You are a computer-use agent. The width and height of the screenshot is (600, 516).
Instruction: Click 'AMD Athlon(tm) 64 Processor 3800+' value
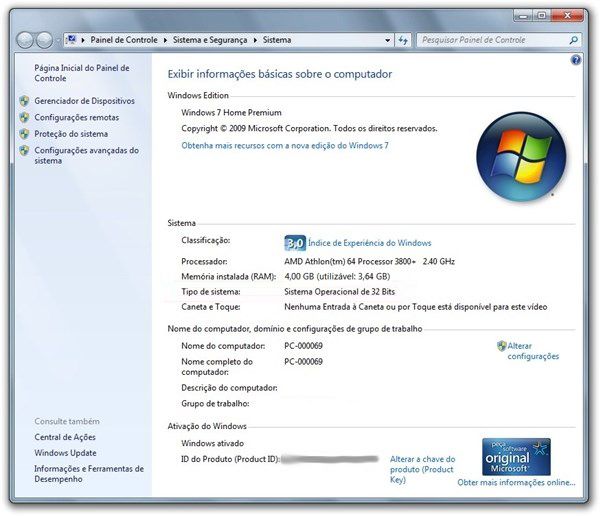coord(350,261)
